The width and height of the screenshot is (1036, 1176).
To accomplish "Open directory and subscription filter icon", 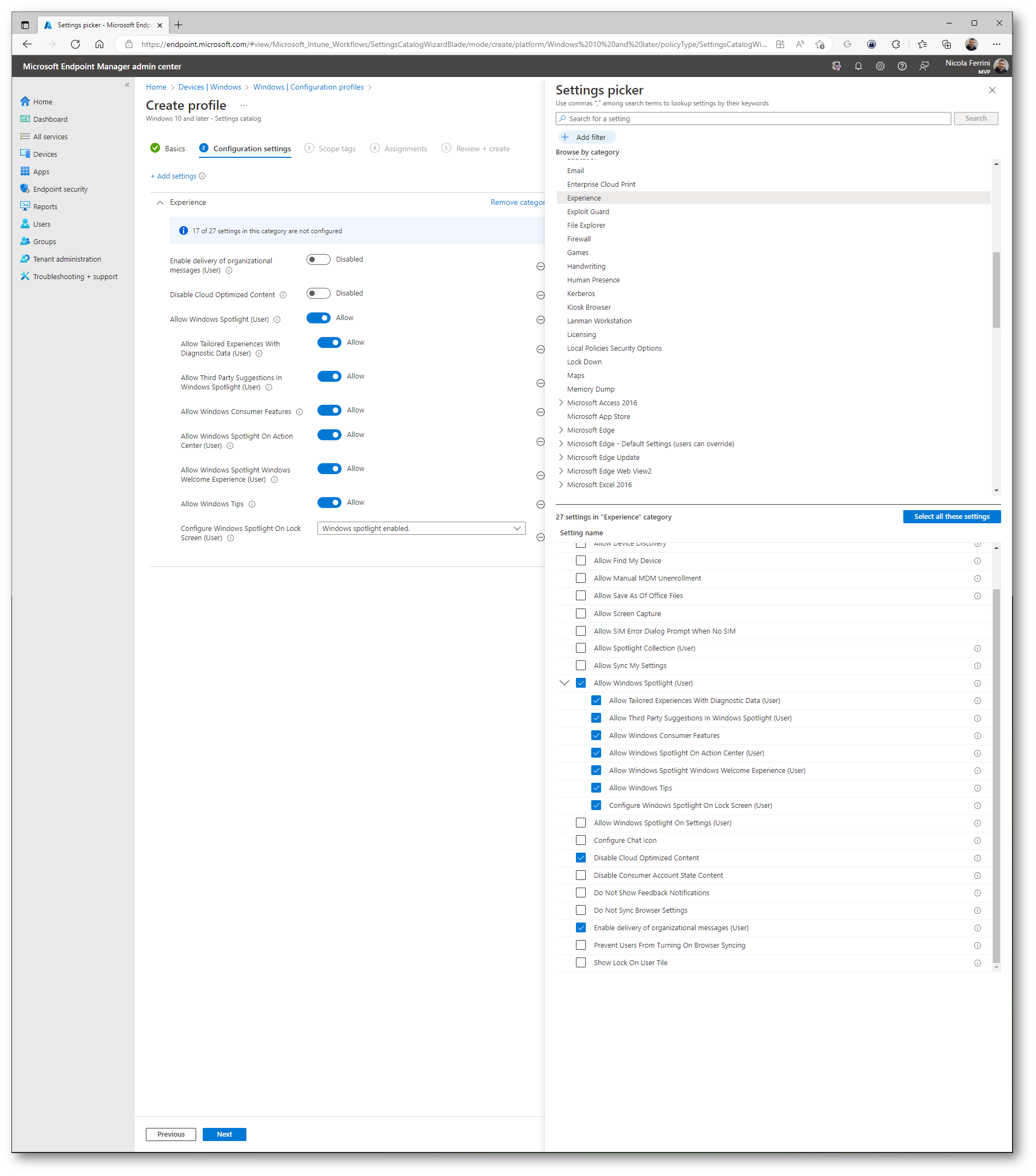I will click(836, 66).
